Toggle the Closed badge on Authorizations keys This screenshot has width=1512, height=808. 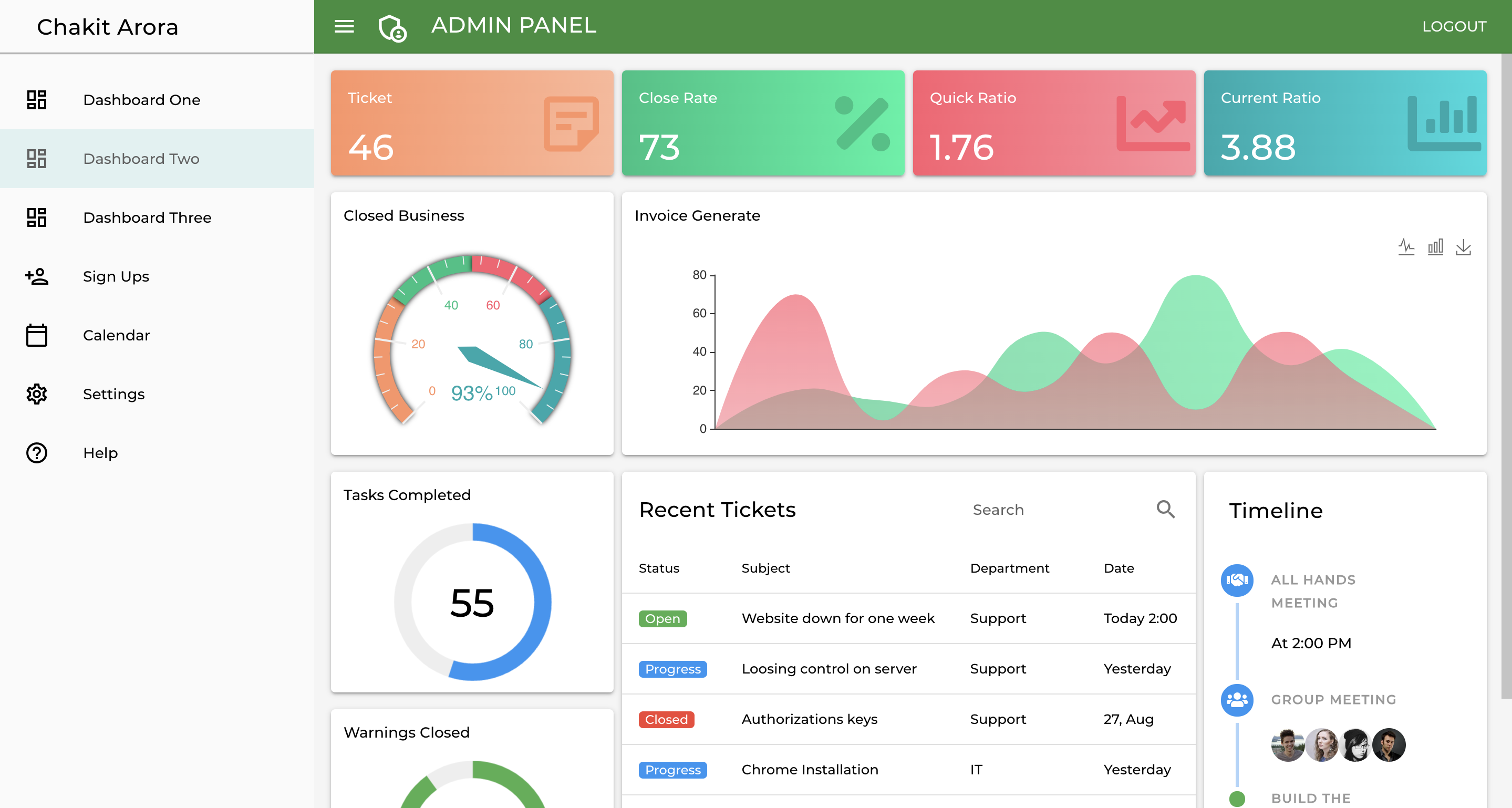(666, 719)
